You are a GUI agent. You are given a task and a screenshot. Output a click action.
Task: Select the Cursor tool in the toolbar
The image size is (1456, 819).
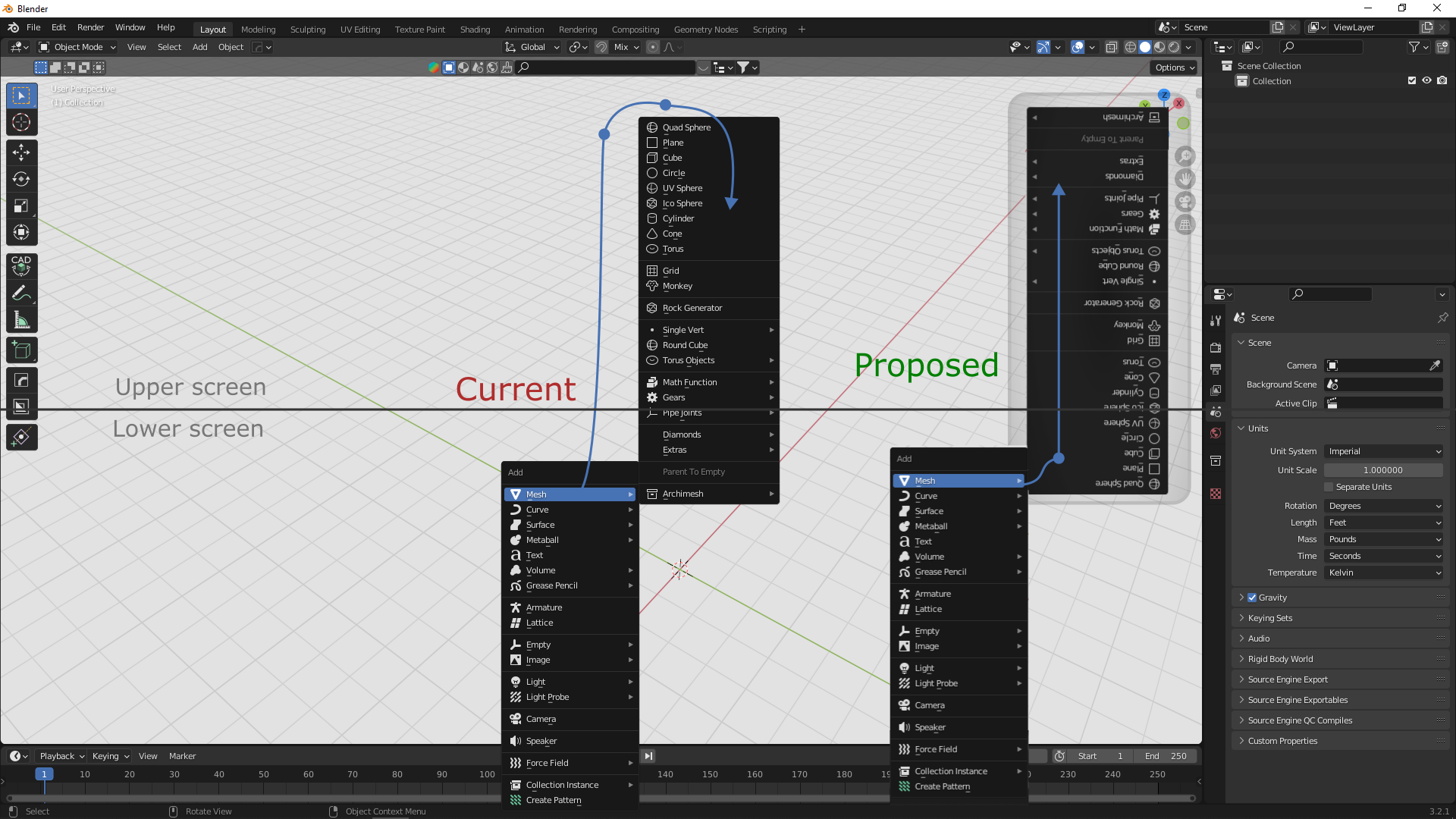(21, 123)
